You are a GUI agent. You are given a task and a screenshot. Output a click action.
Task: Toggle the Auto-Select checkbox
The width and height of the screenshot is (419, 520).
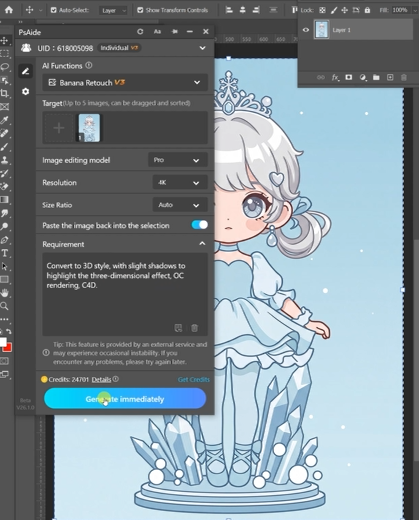pos(53,10)
